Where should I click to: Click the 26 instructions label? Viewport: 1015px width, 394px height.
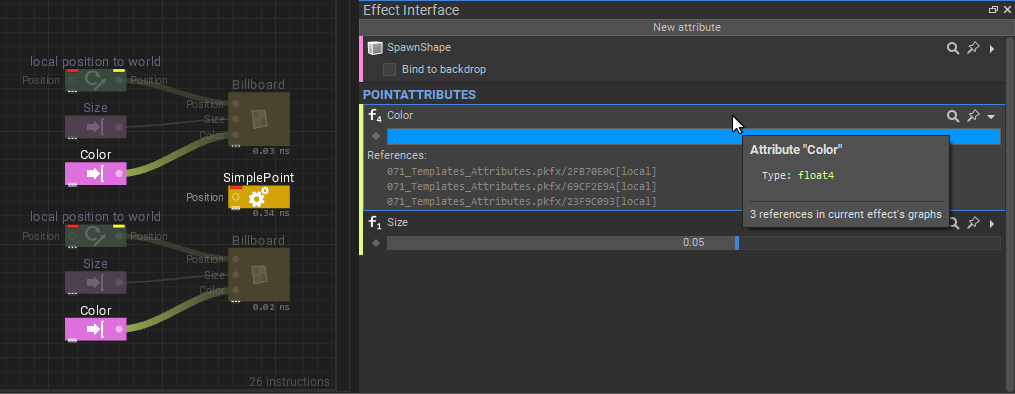(289, 382)
